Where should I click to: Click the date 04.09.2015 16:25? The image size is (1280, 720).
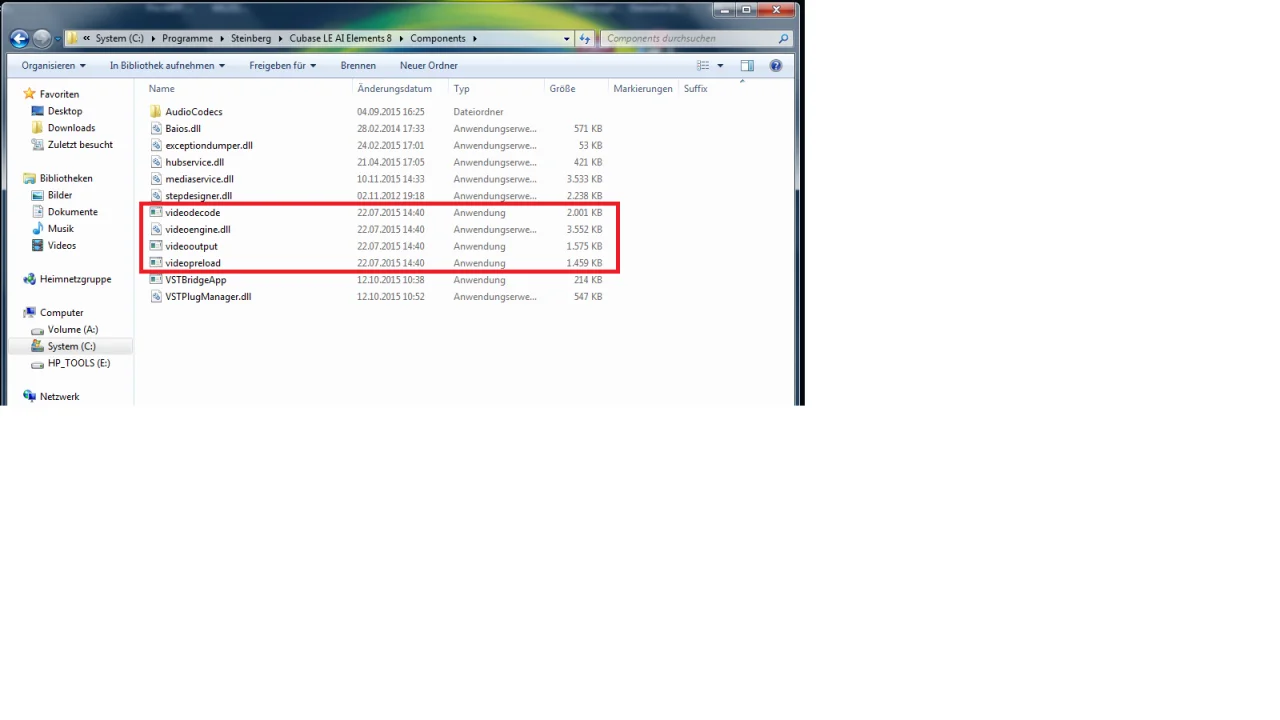pyautogui.click(x=391, y=112)
